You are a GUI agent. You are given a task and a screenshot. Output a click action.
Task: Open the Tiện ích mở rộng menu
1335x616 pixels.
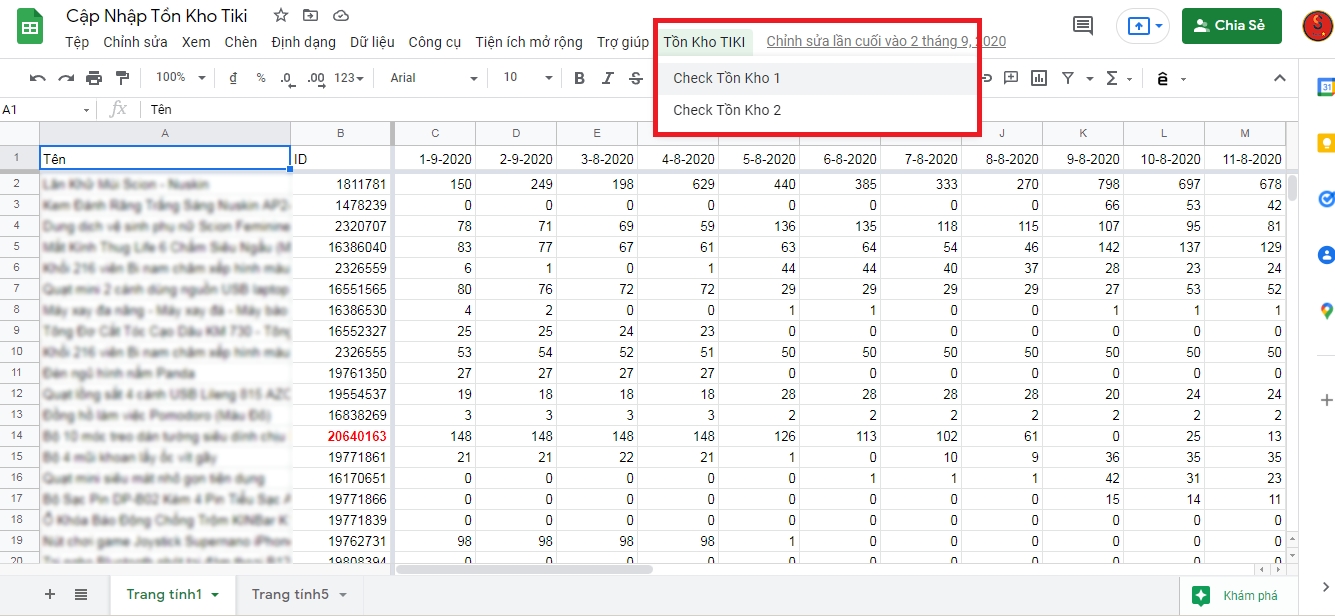coord(529,42)
